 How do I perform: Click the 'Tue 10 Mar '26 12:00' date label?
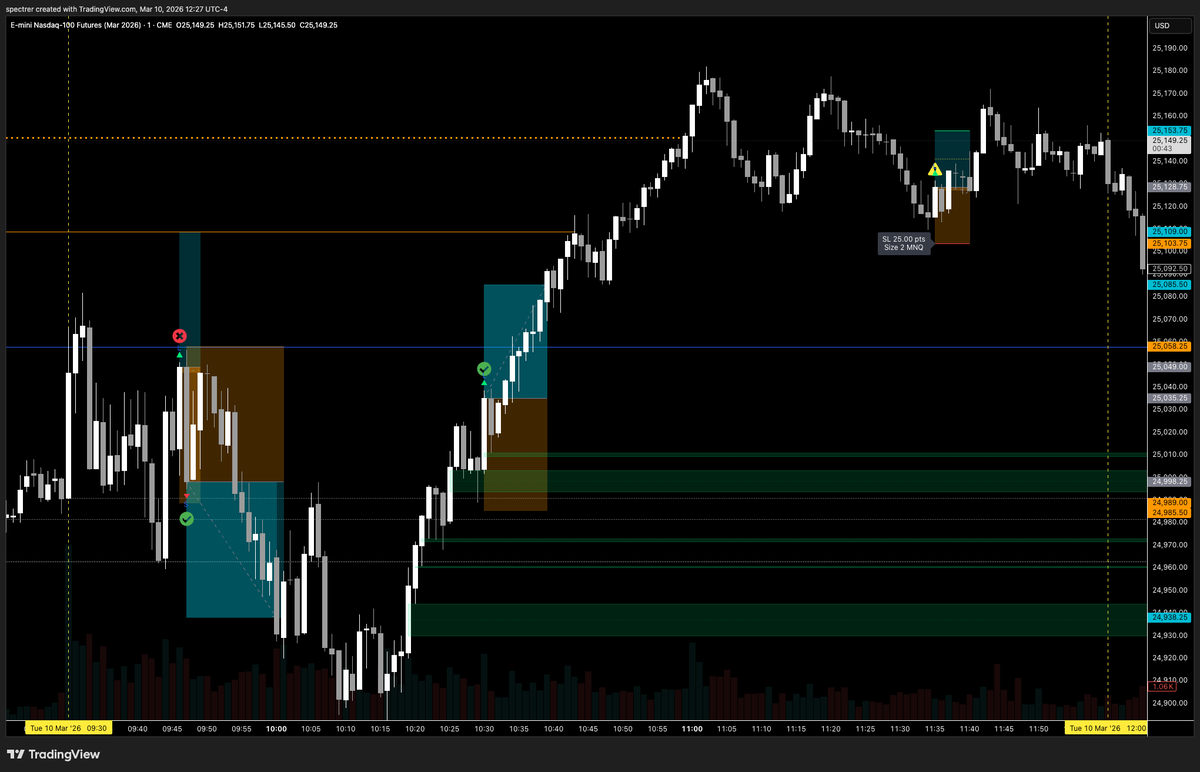[1107, 729]
